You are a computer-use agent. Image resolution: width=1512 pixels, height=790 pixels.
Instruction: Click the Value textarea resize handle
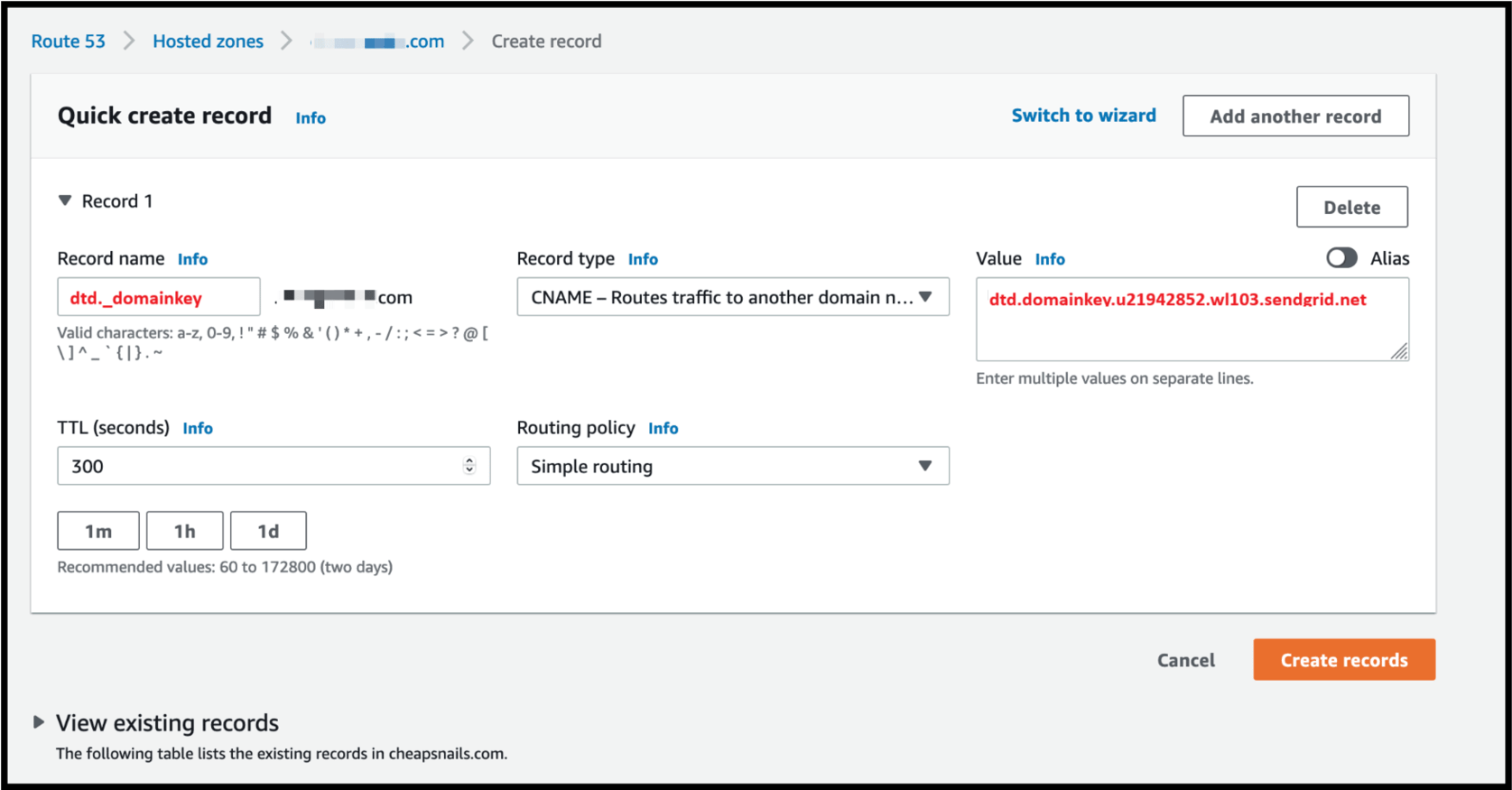(x=1399, y=351)
